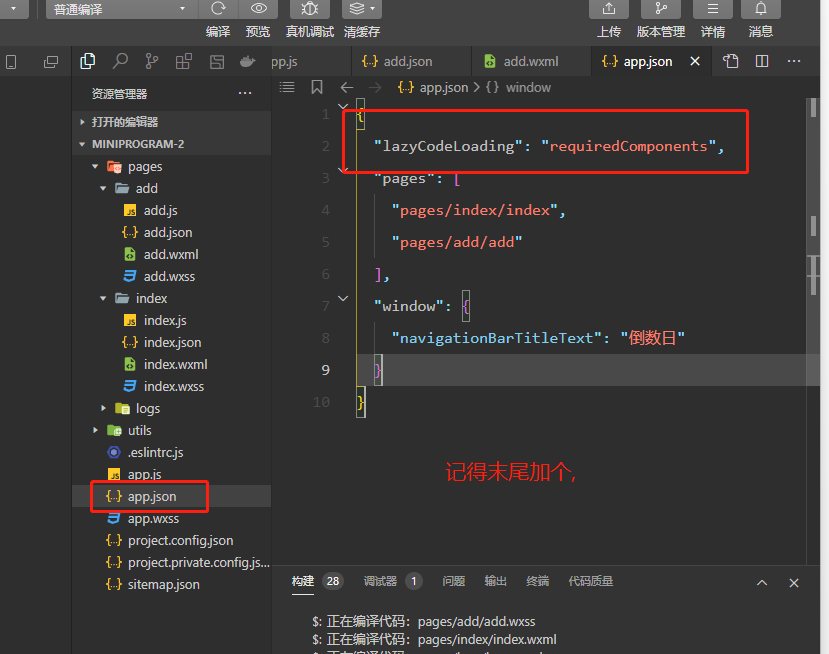Open app.wxss in the file tree
The height and width of the screenshot is (654, 829).
click(x=153, y=519)
